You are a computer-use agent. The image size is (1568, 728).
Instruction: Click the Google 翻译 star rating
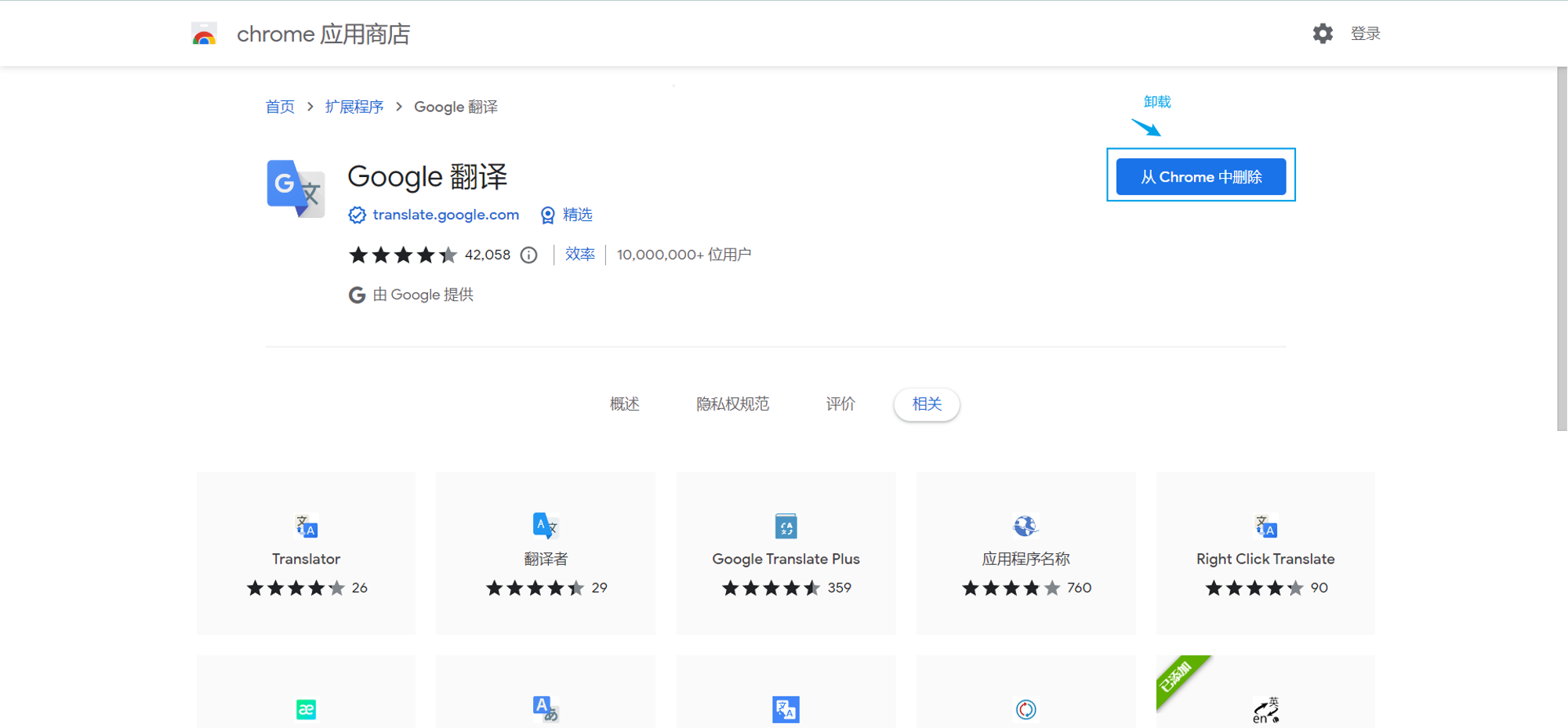403,255
